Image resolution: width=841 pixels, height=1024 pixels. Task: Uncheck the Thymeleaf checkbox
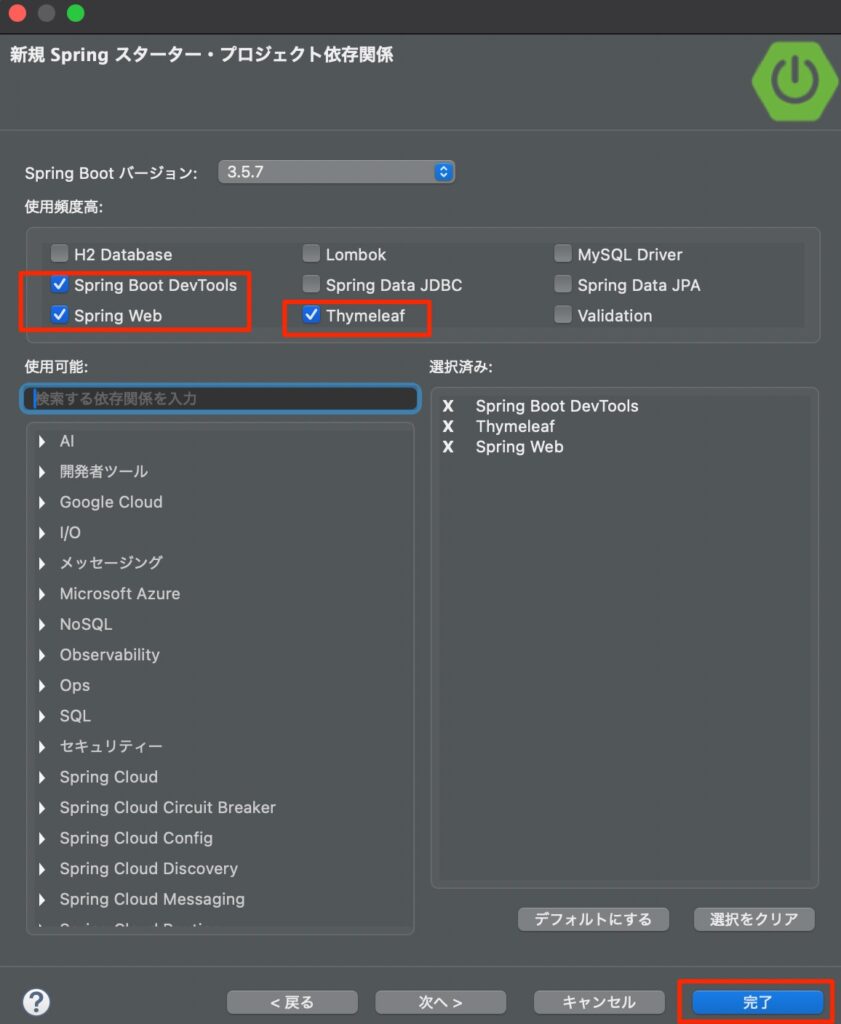click(312, 315)
